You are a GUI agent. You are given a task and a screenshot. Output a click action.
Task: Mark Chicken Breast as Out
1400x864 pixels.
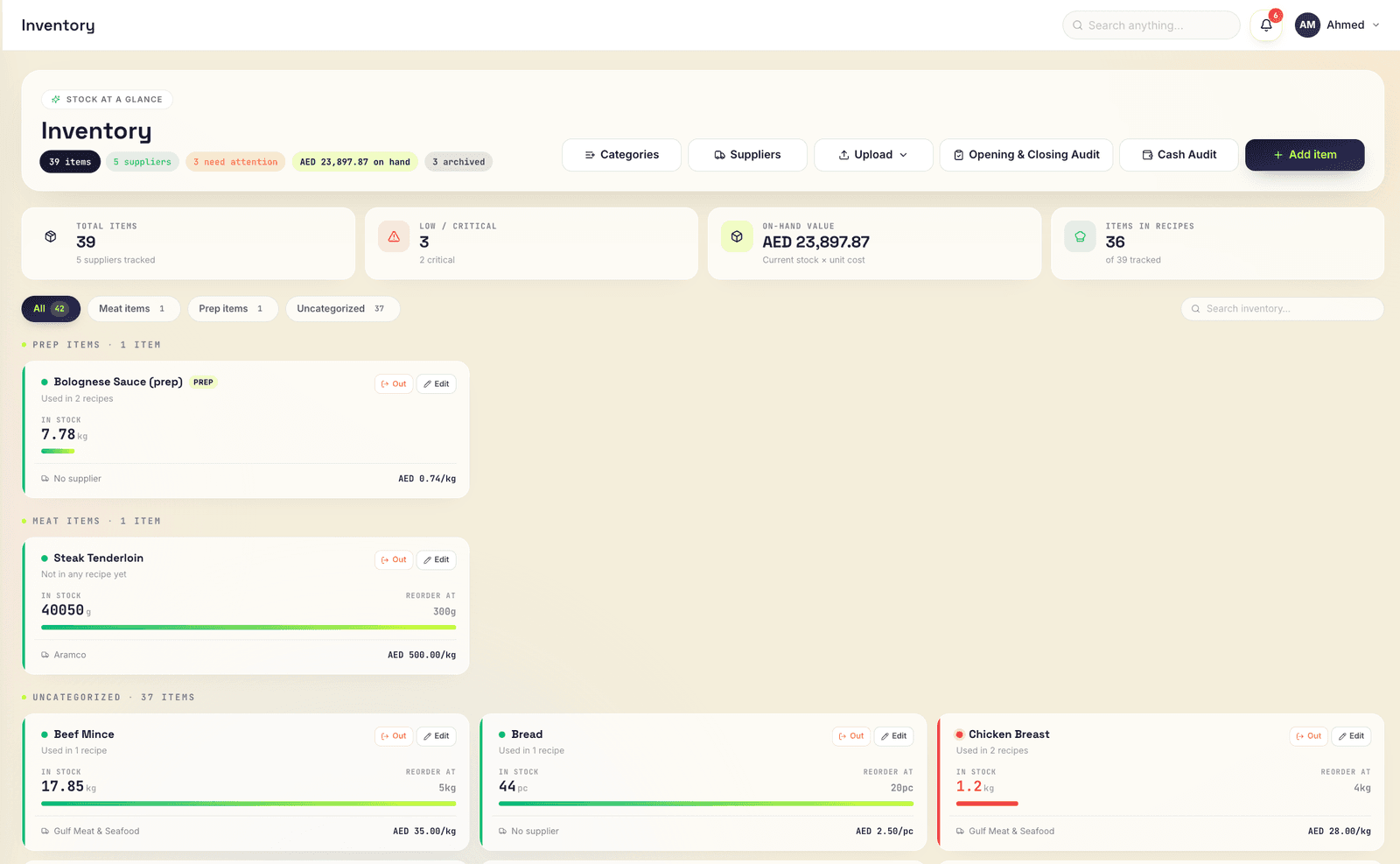pos(1309,736)
